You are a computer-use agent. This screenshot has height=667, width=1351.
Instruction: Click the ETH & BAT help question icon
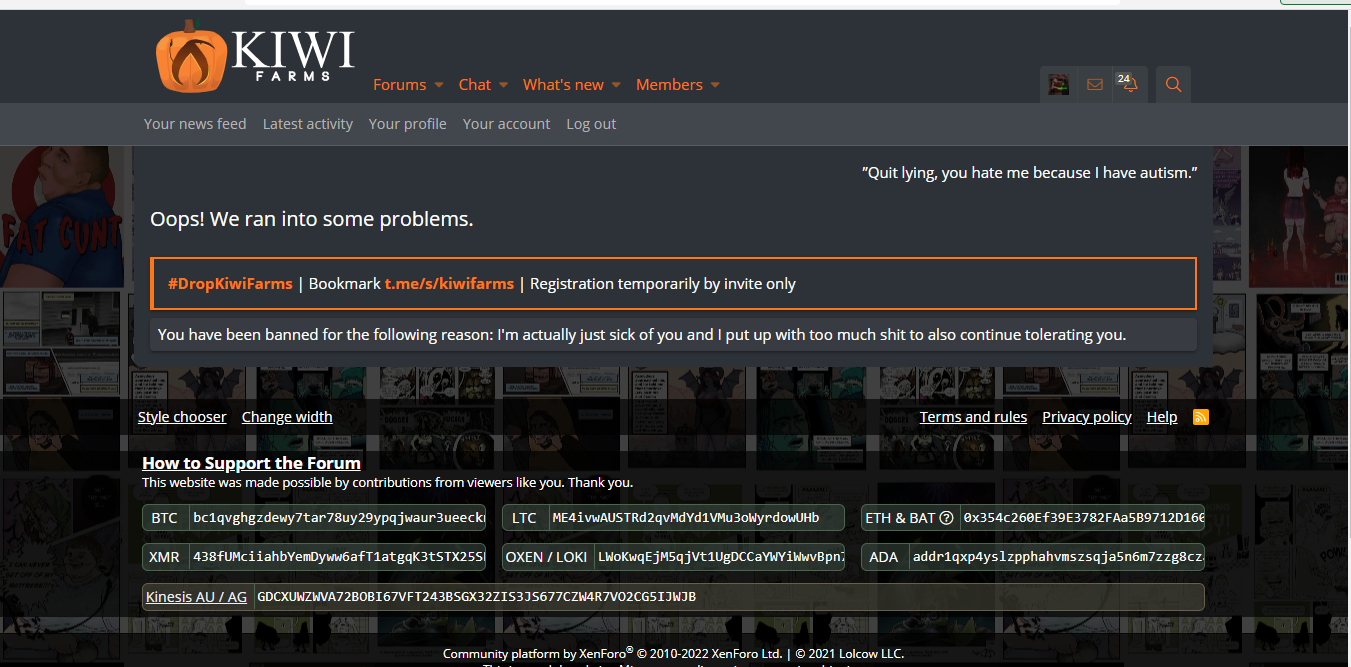[946, 518]
